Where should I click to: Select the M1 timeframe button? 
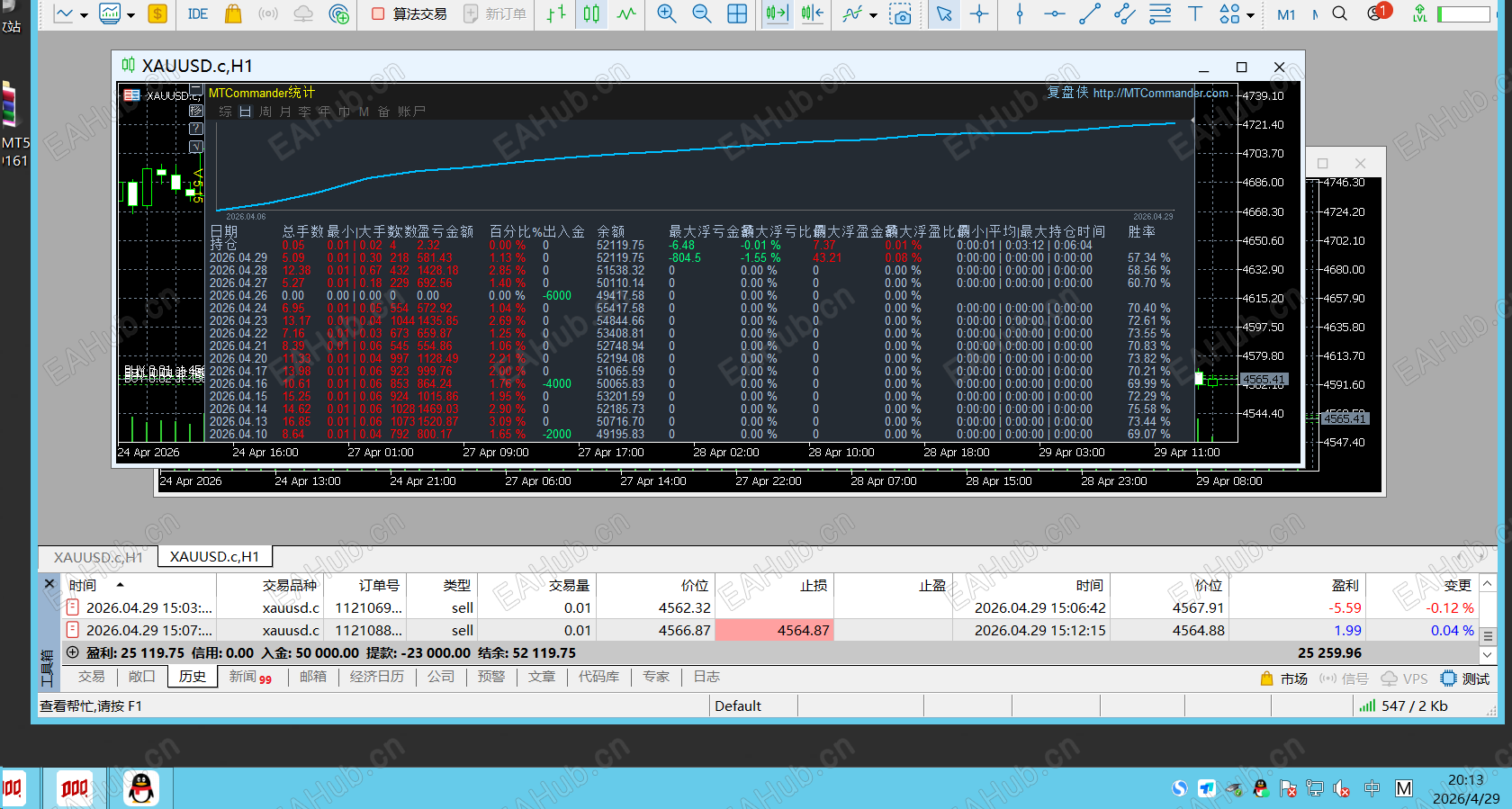(x=1286, y=14)
